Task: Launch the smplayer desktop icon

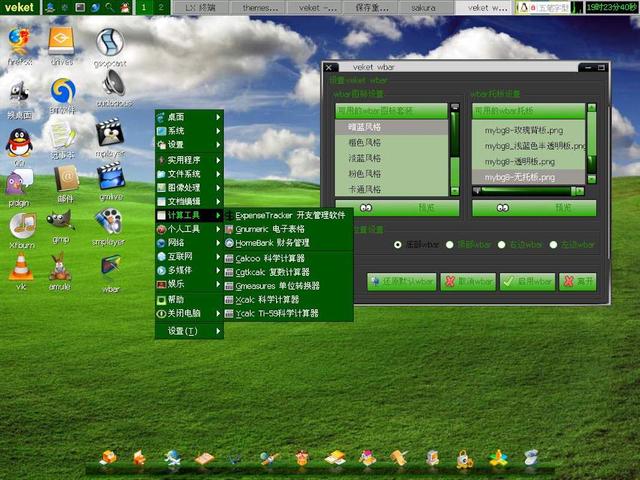Action: click(x=109, y=222)
